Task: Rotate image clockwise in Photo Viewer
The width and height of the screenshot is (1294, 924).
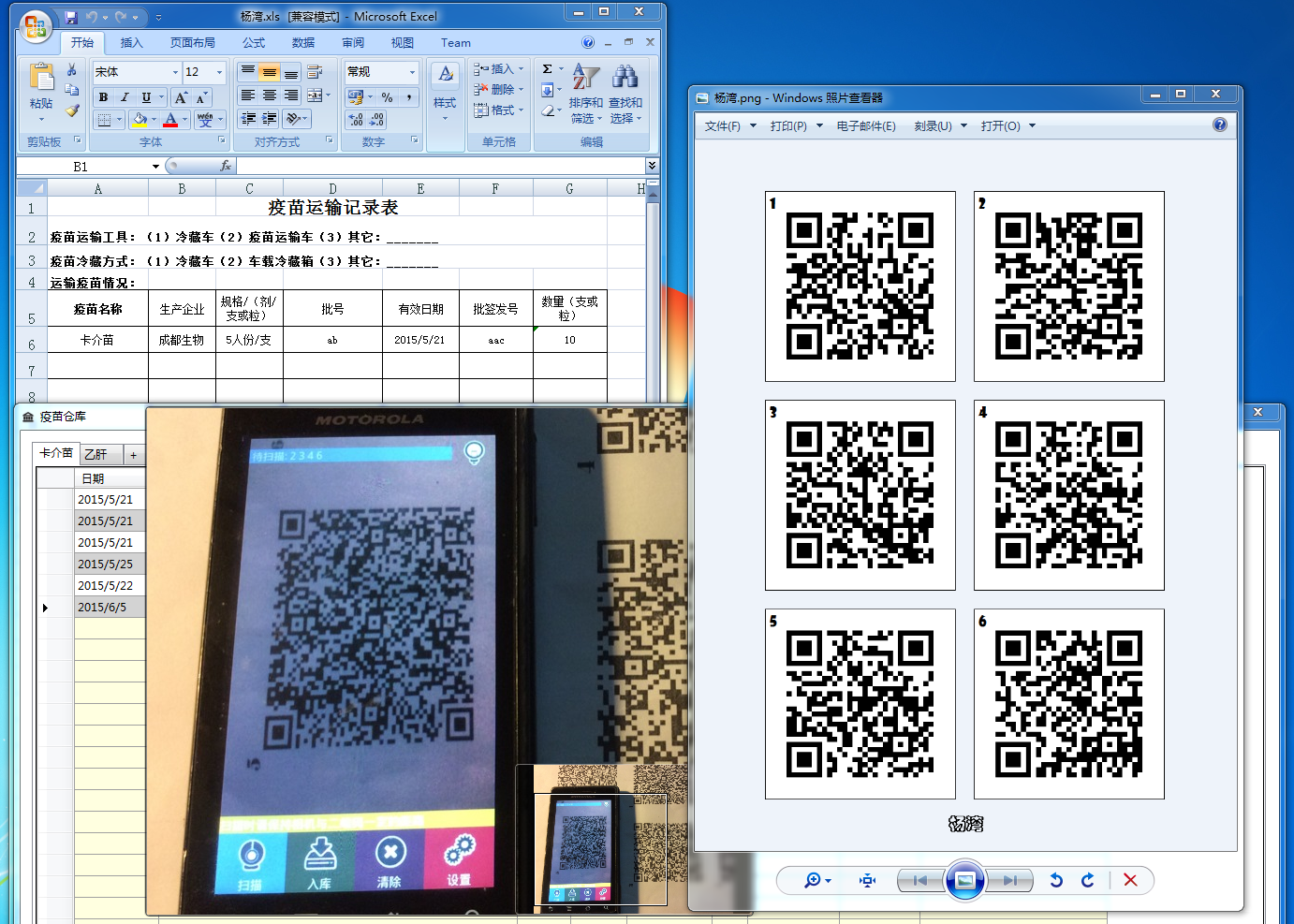Action: point(1088,880)
